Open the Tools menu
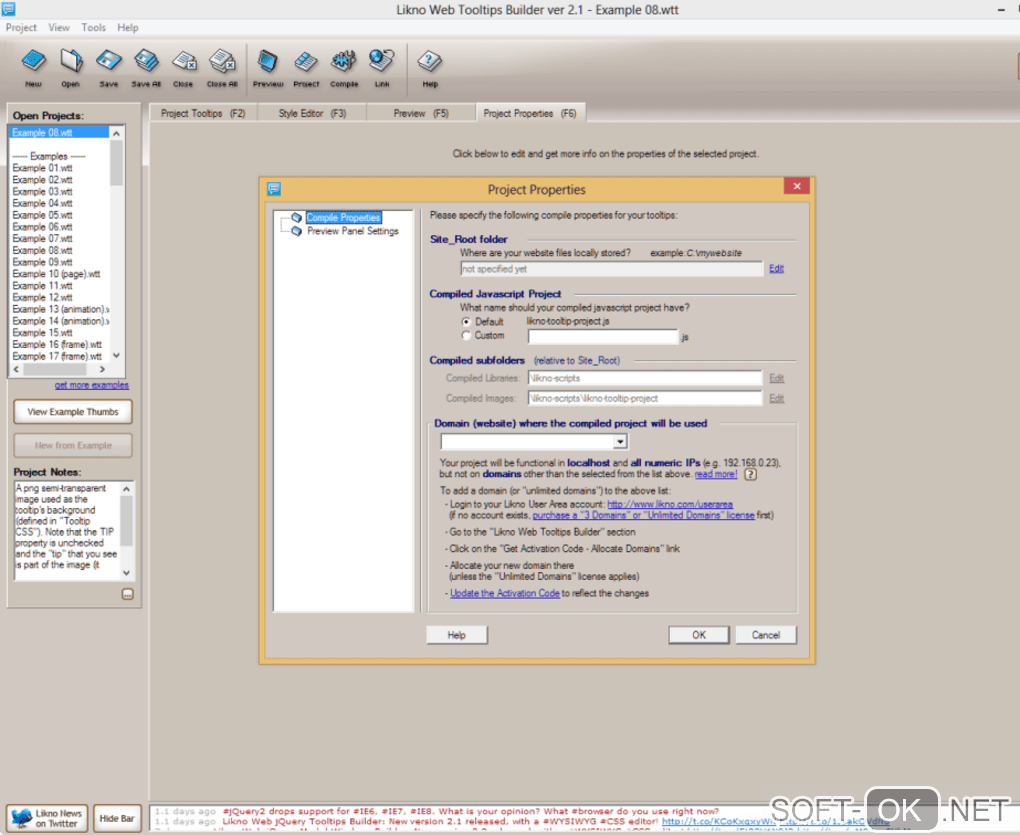 coord(93,27)
